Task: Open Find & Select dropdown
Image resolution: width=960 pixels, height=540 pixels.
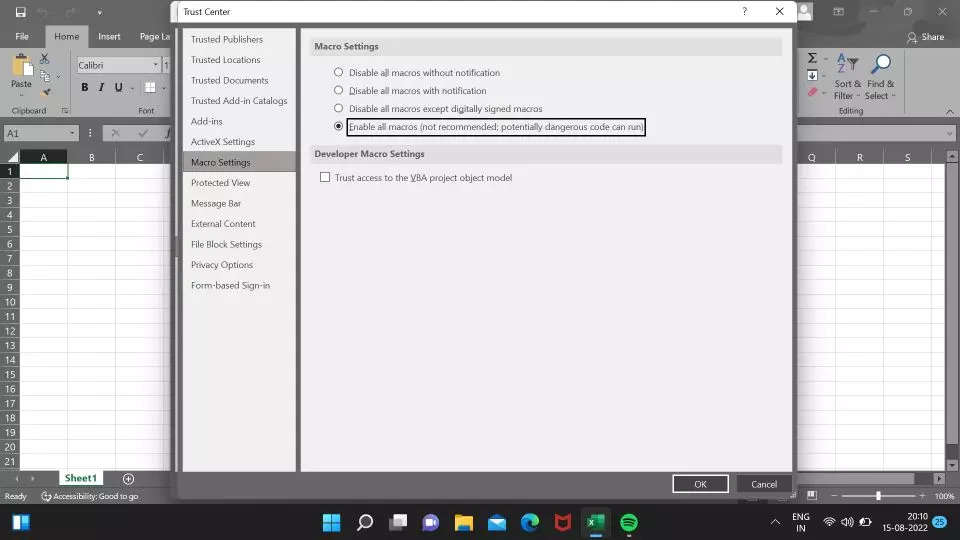Action: 880,77
